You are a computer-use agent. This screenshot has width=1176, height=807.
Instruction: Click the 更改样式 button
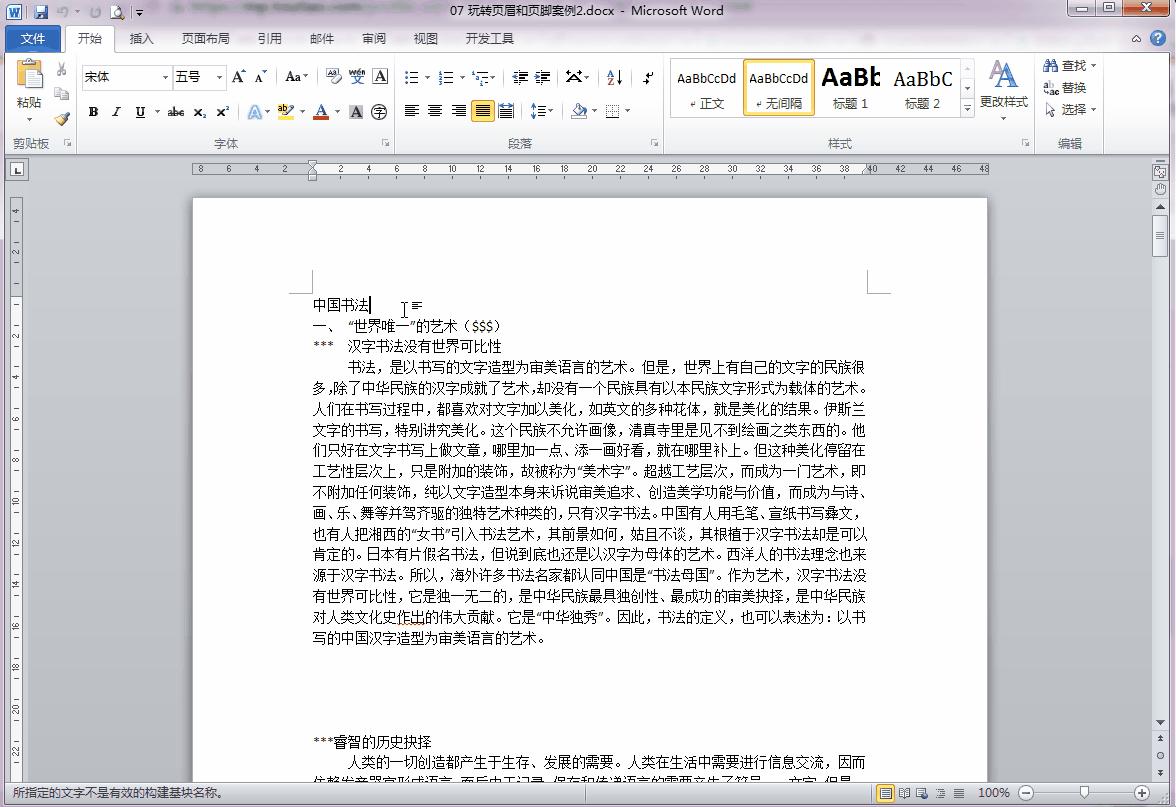click(x=1003, y=88)
